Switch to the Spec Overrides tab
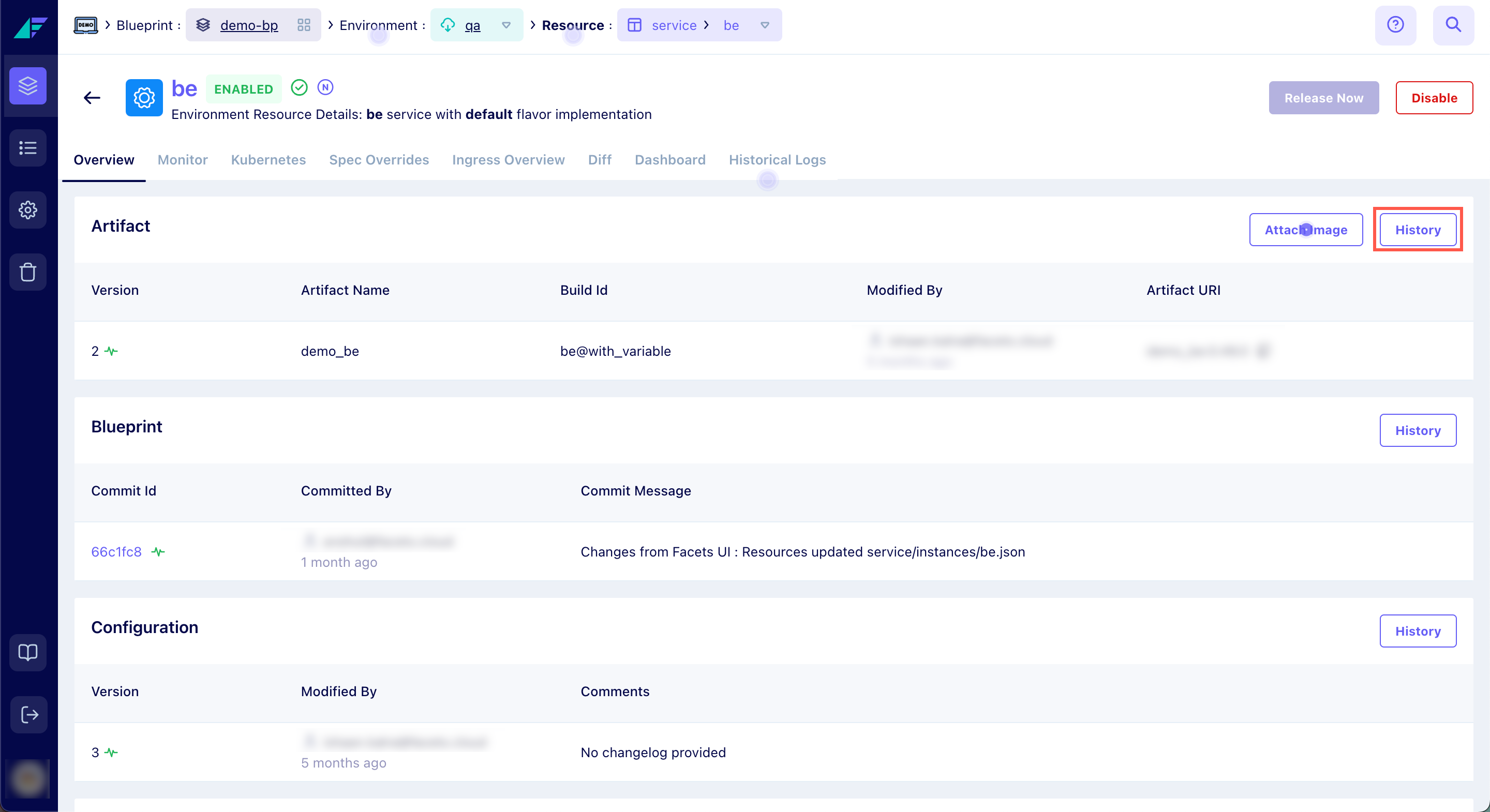1490x812 pixels. point(379,160)
